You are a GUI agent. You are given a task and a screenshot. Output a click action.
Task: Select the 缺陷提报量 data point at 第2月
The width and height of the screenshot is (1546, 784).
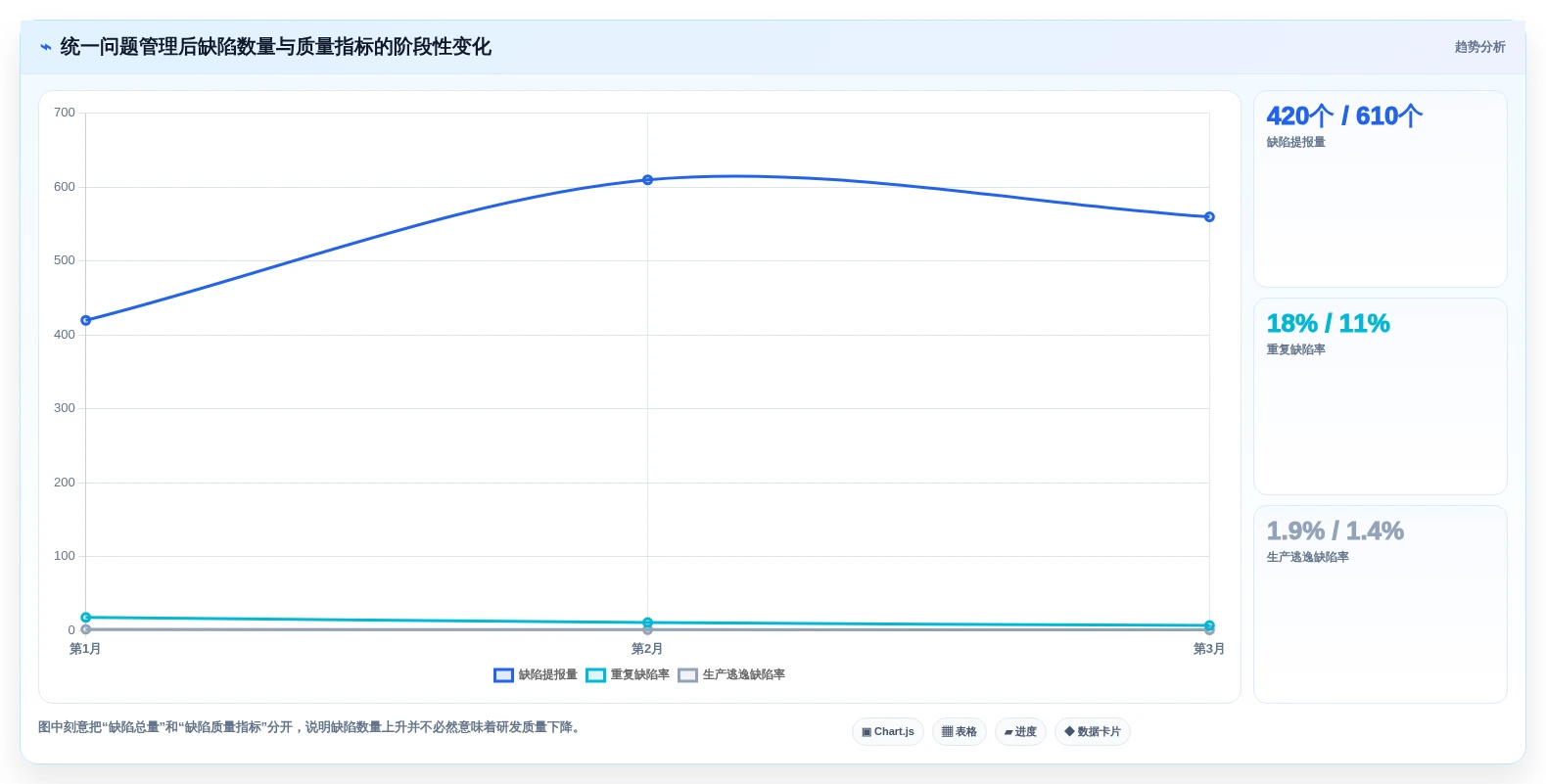647,180
